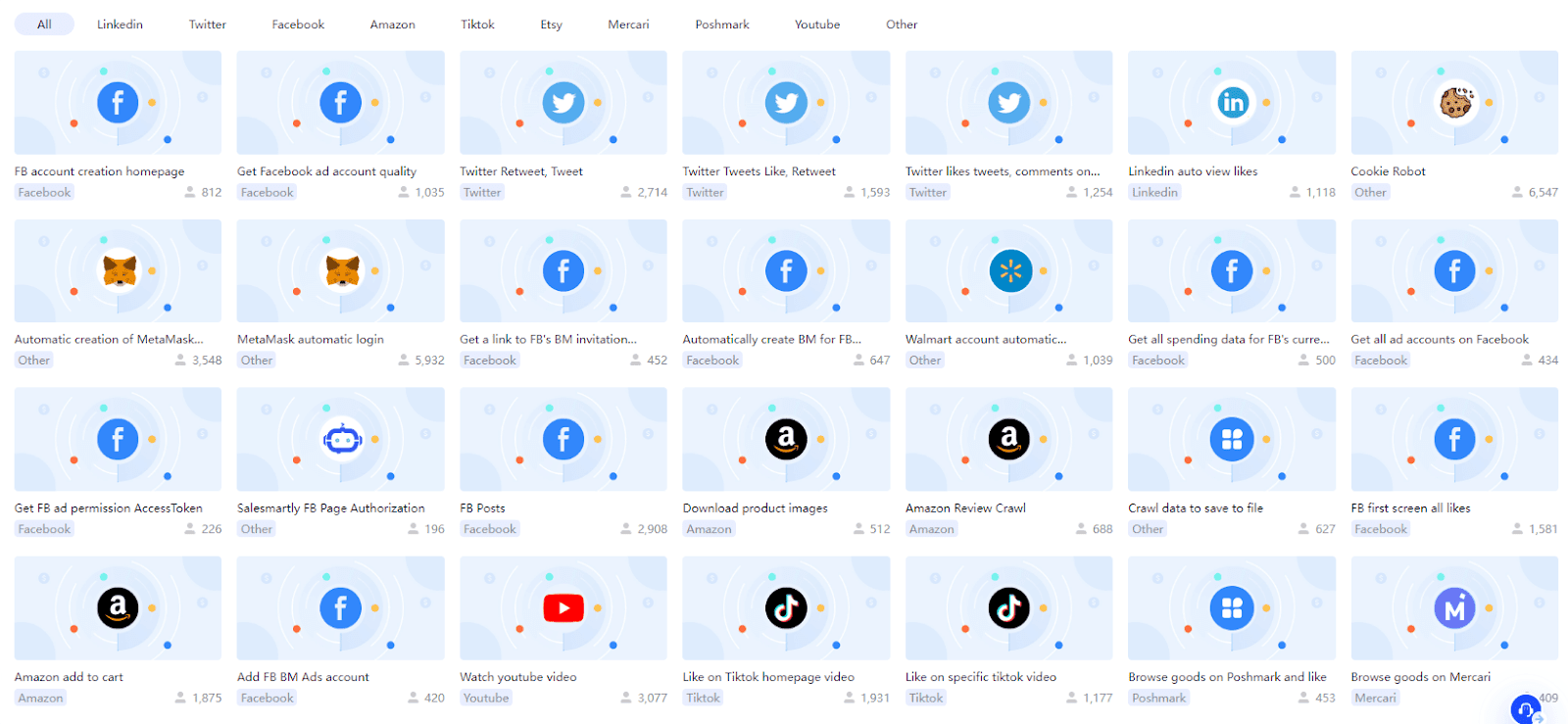Image resolution: width=1568 pixels, height=724 pixels.
Task: Switch to the Twitter category tab
Action: pyautogui.click(x=207, y=24)
